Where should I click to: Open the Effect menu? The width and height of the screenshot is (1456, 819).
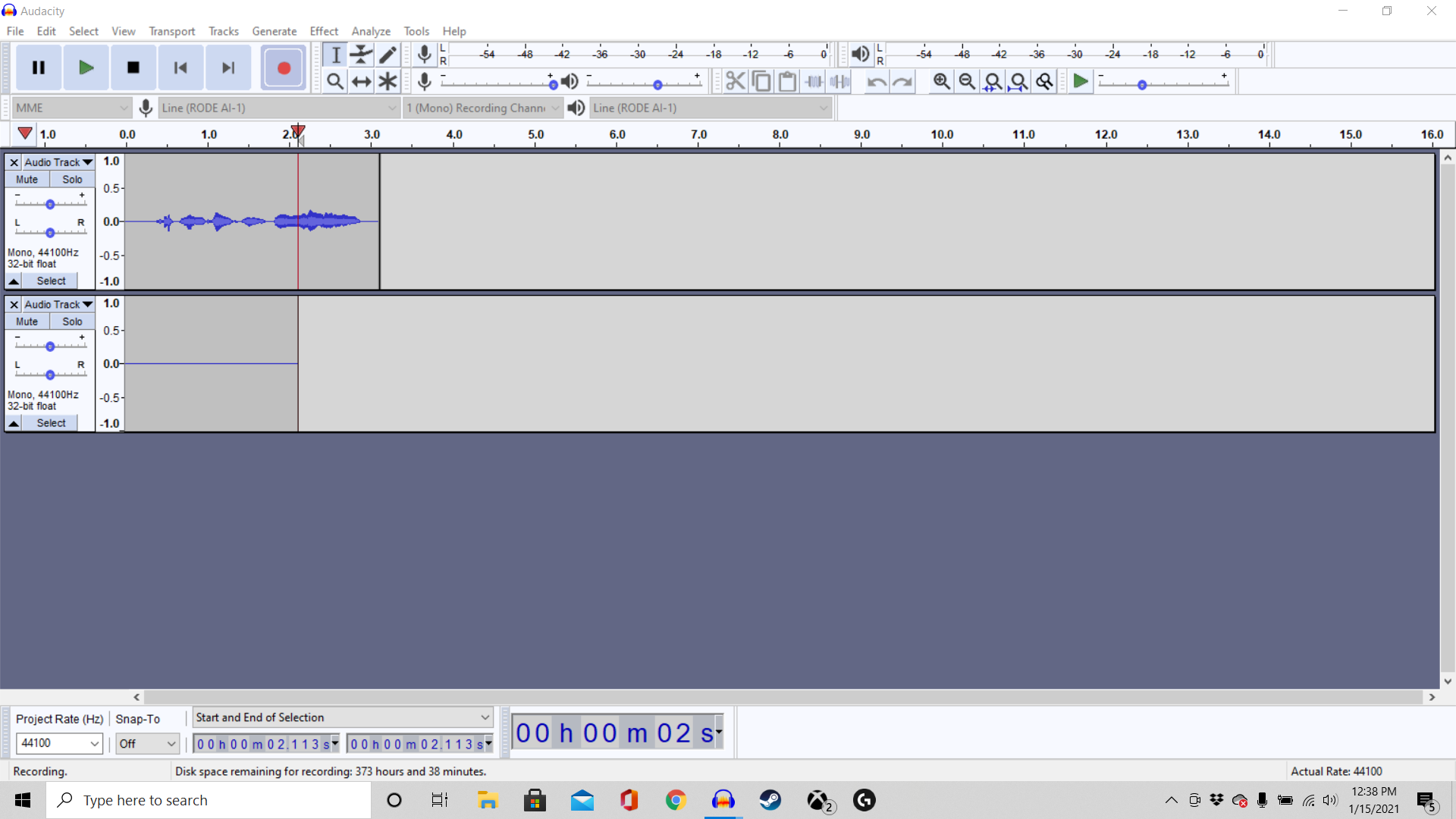coord(324,31)
